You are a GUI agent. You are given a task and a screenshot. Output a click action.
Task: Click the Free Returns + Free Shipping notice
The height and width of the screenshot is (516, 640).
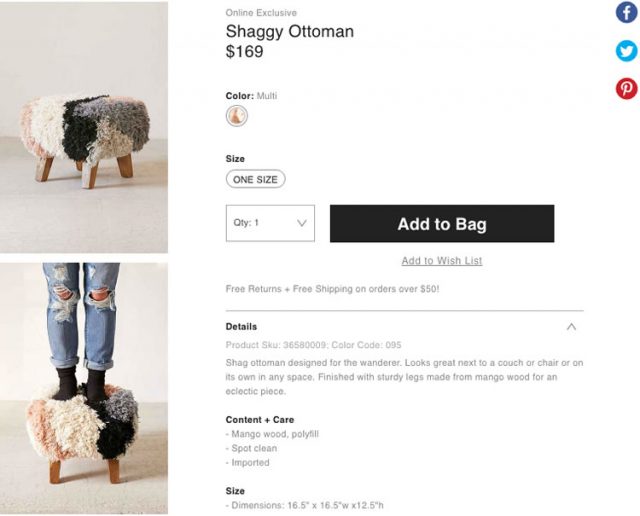click(333, 289)
